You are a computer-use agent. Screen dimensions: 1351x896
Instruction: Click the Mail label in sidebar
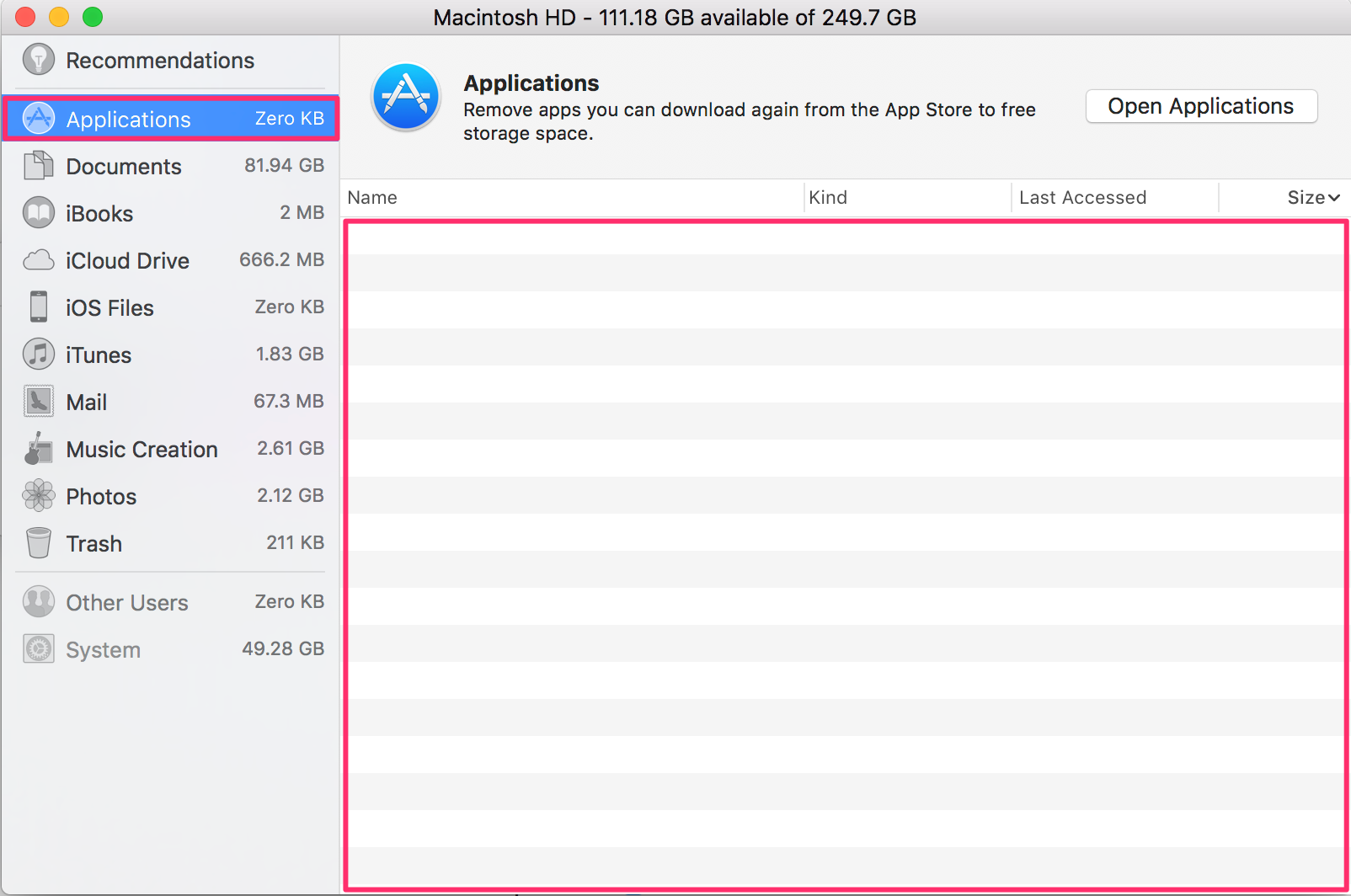click(87, 403)
